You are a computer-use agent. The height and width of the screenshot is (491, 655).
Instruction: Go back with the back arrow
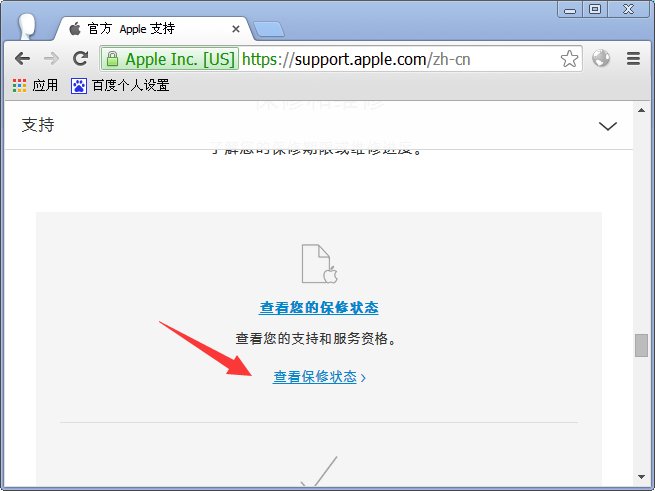click(22, 59)
